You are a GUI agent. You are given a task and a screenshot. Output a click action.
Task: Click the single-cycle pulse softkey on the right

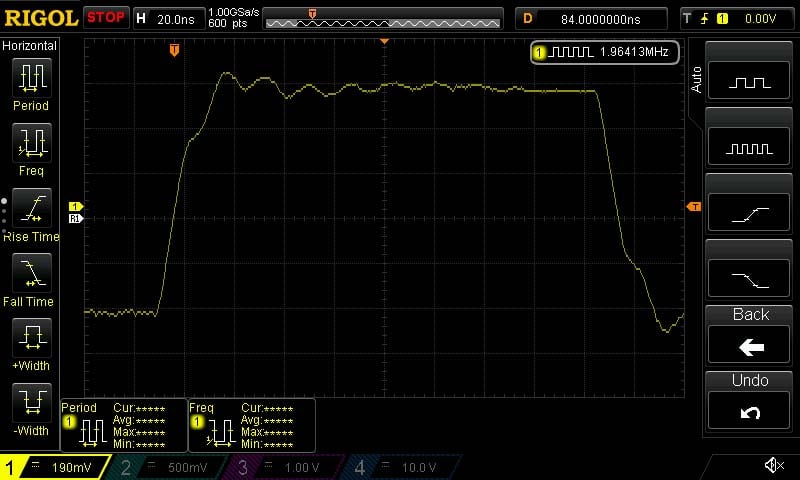tap(748, 81)
